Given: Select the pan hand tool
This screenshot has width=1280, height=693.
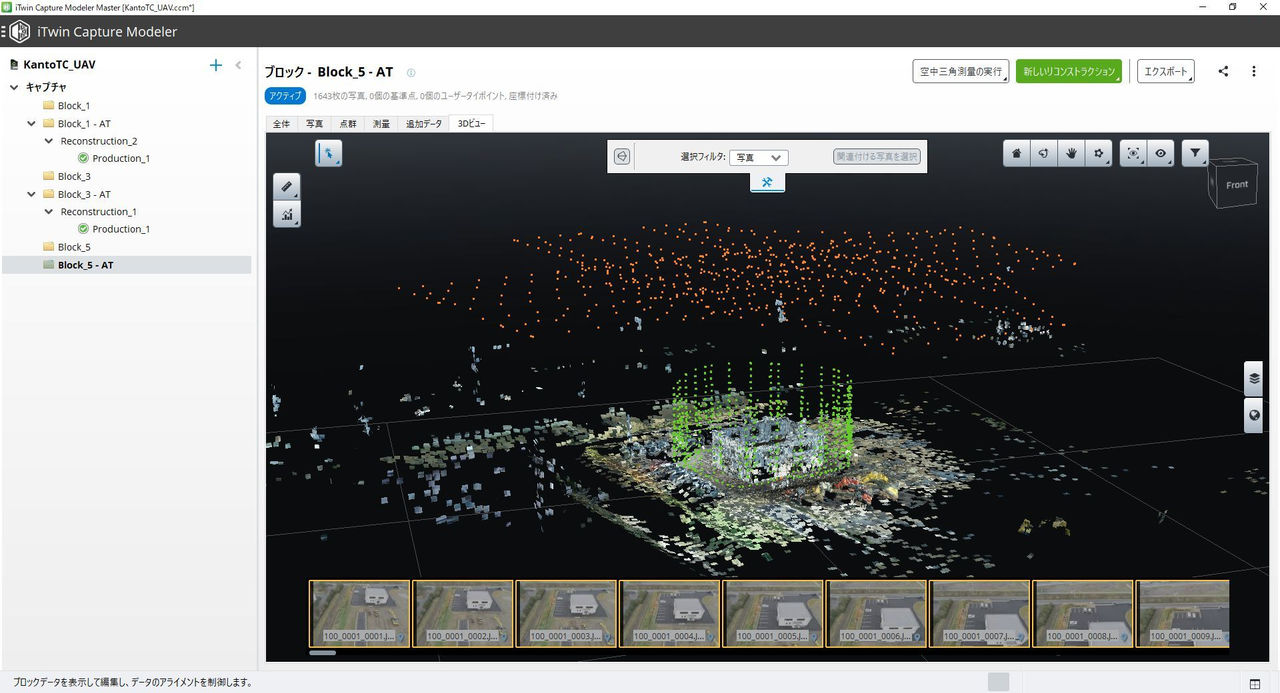Looking at the screenshot, I should pos(1071,153).
